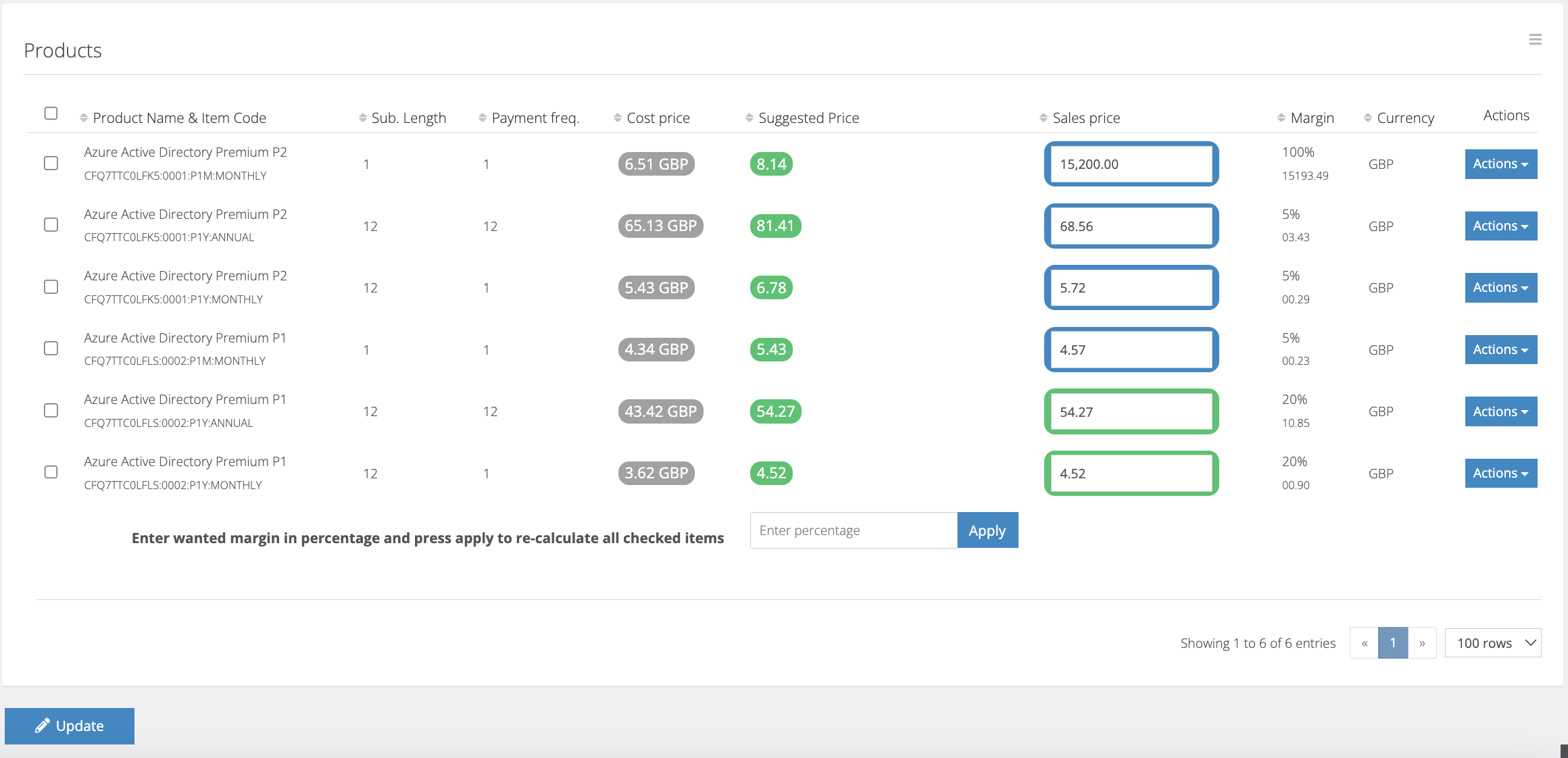Click item code CFQ7TTC0LFLS:0002:P1Y:MONTHLY
Viewport: 1568px width, 758px height.
[172, 485]
